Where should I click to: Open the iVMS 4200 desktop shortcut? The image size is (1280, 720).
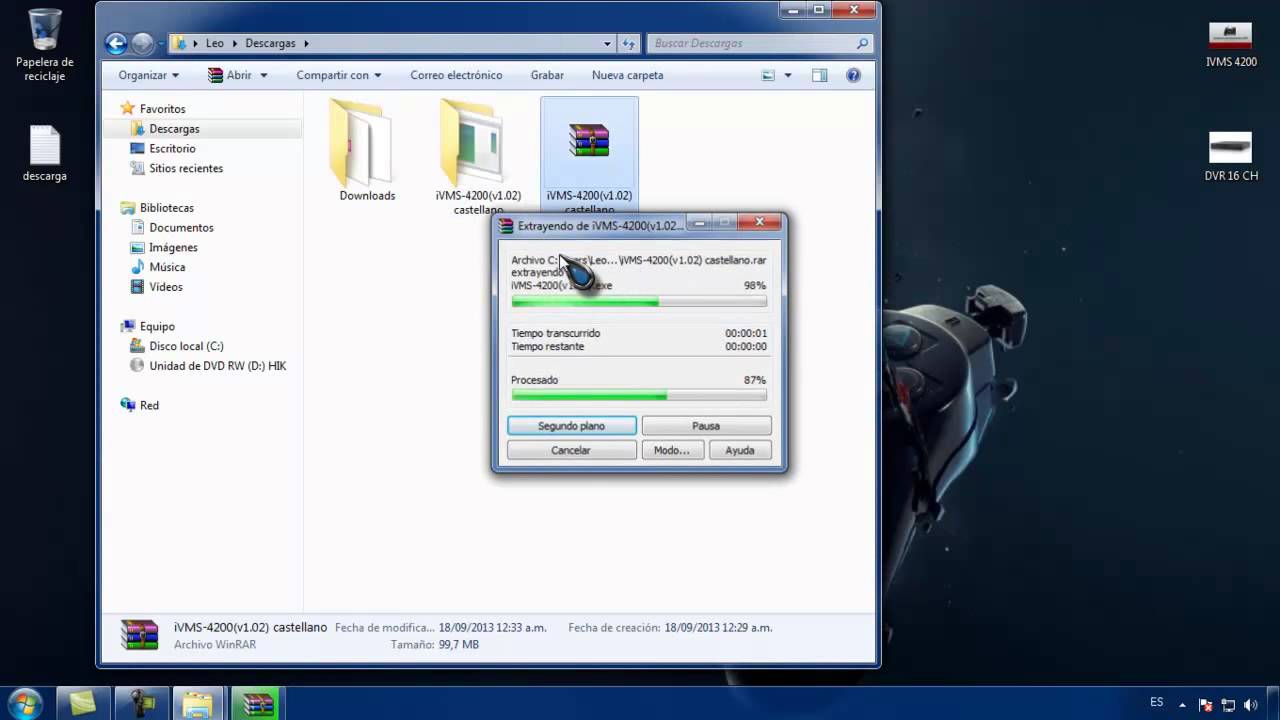point(1230,44)
